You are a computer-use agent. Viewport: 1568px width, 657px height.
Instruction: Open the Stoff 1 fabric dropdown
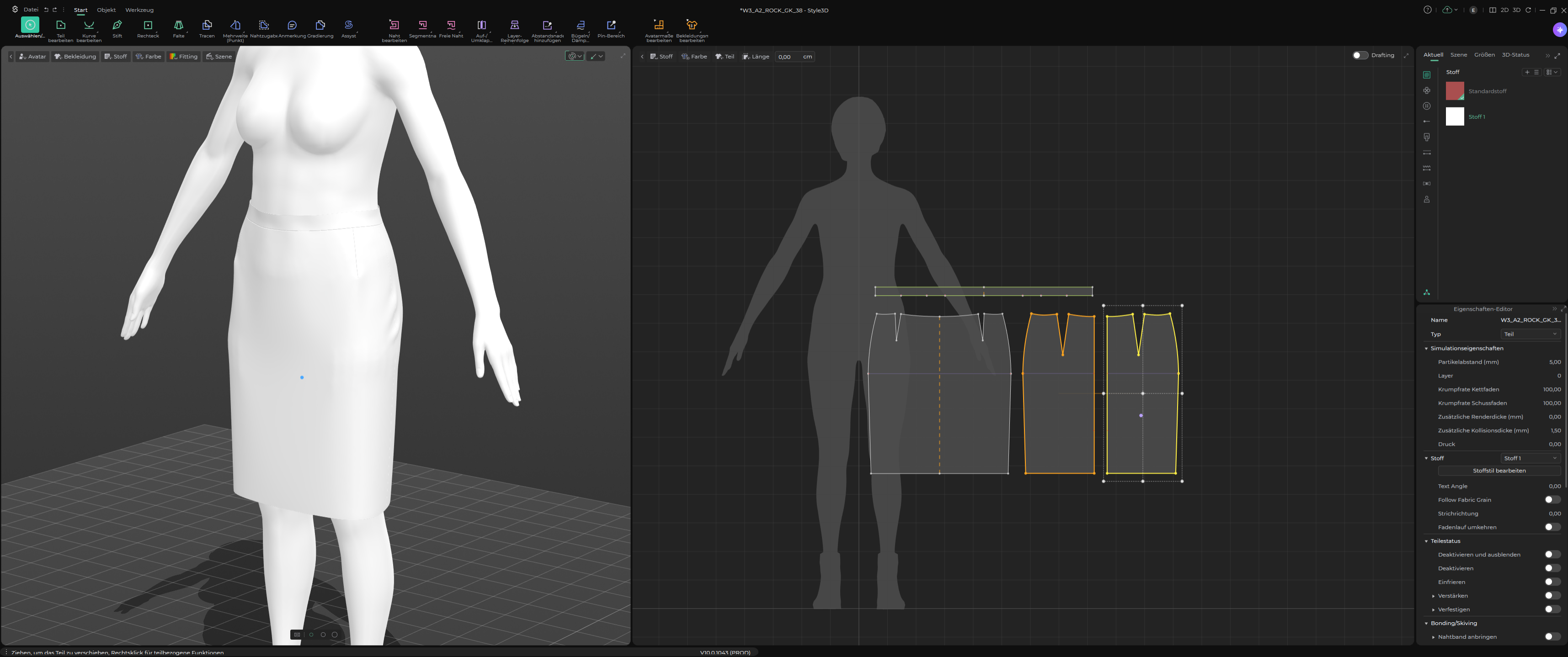pyautogui.click(x=1530, y=458)
